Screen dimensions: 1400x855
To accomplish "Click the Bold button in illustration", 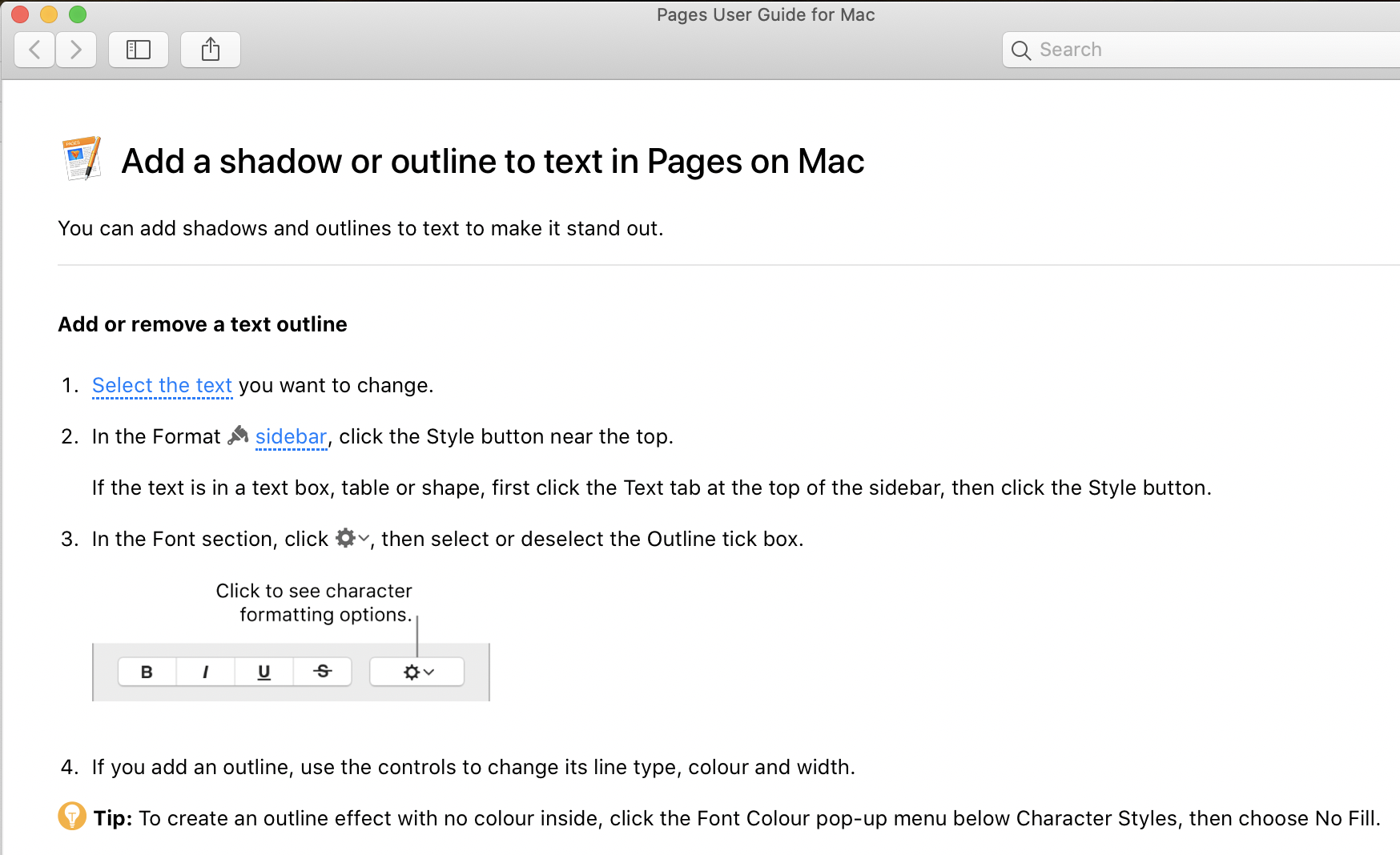I will point(147,672).
